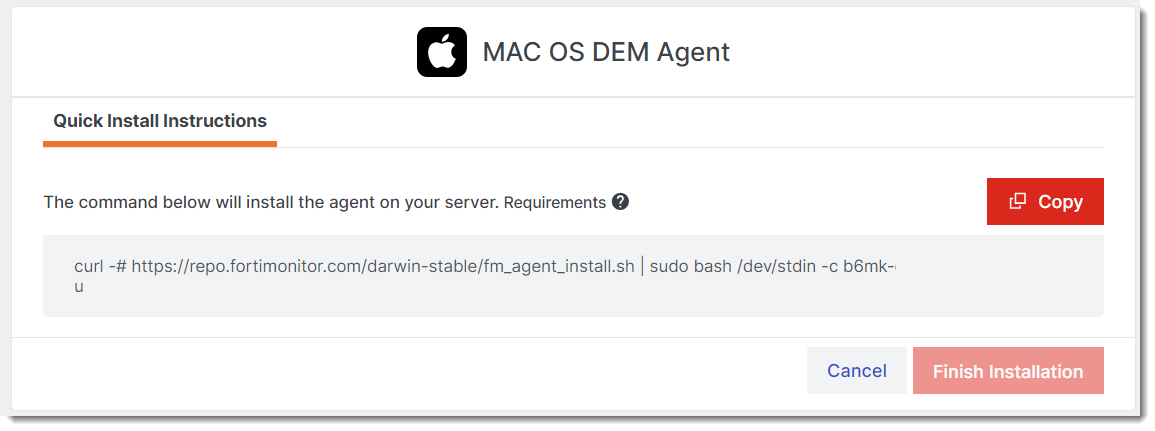Viewport: 1155px width, 431px height.
Task: Click the wrapped "u" on the second command line
Action: click(x=79, y=287)
